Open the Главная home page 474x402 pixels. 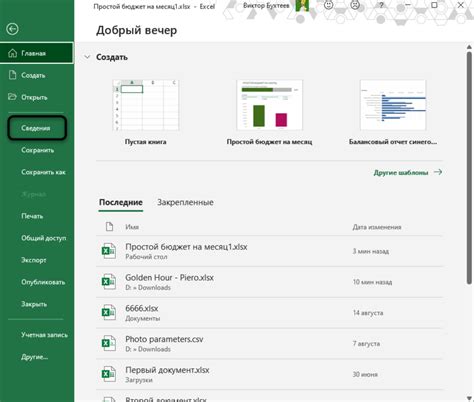(37, 53)
